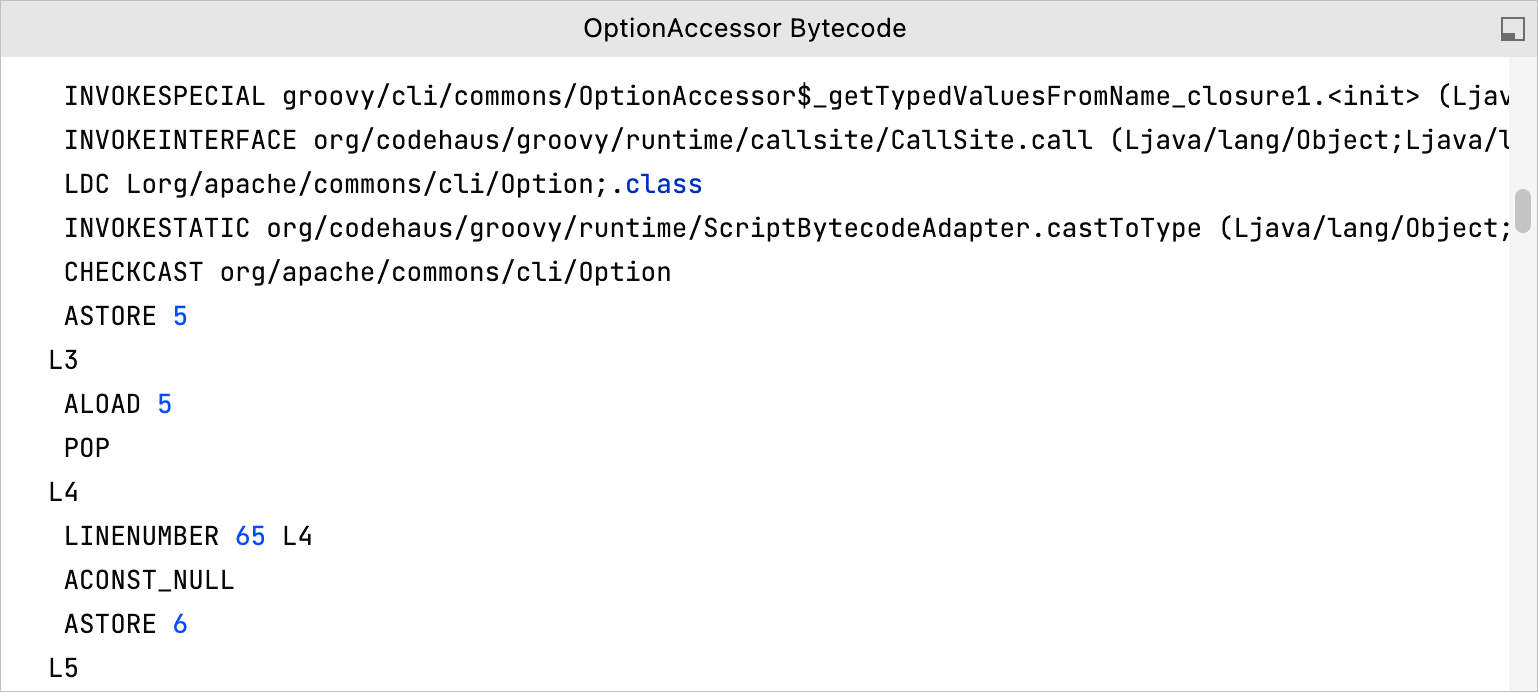Click the blue 6 after ASTORE
Screen dimensions: 1538x692
point(178,624)
